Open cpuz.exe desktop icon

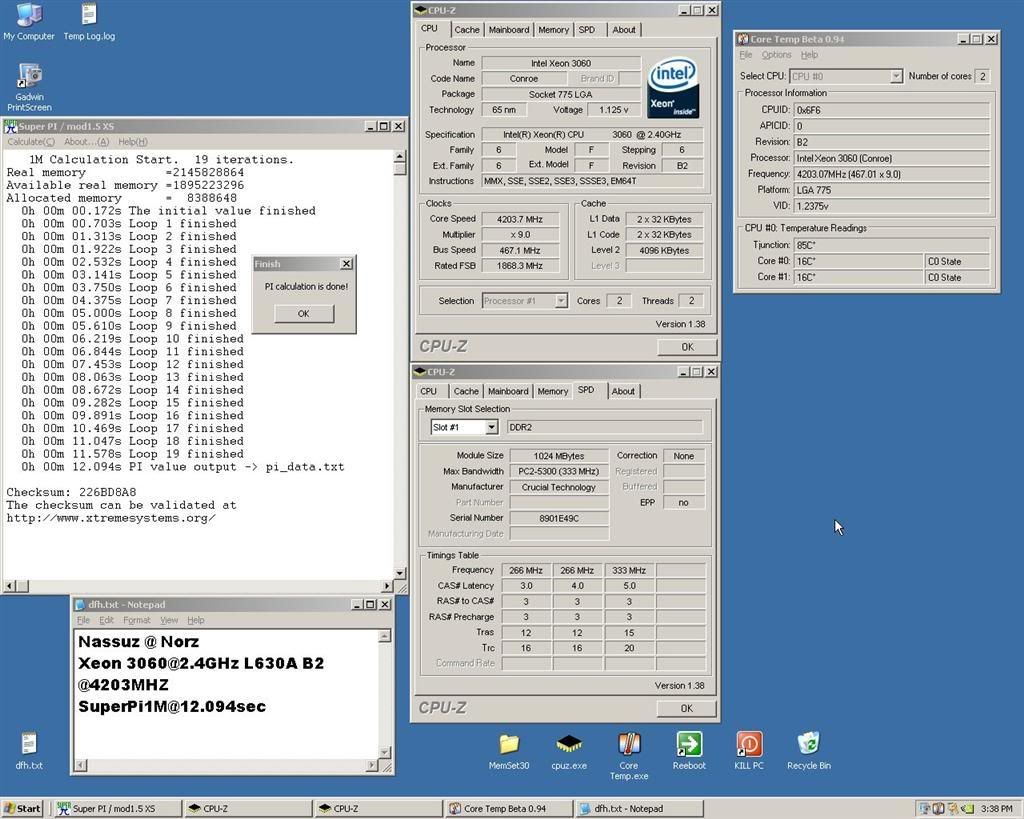click(x=569, y=745)
